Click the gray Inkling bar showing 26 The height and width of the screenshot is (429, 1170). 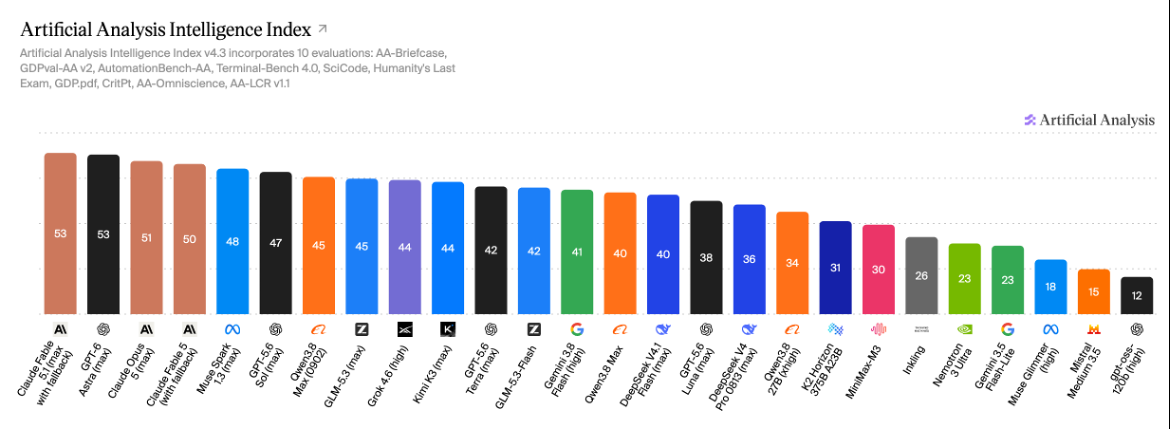922,275
